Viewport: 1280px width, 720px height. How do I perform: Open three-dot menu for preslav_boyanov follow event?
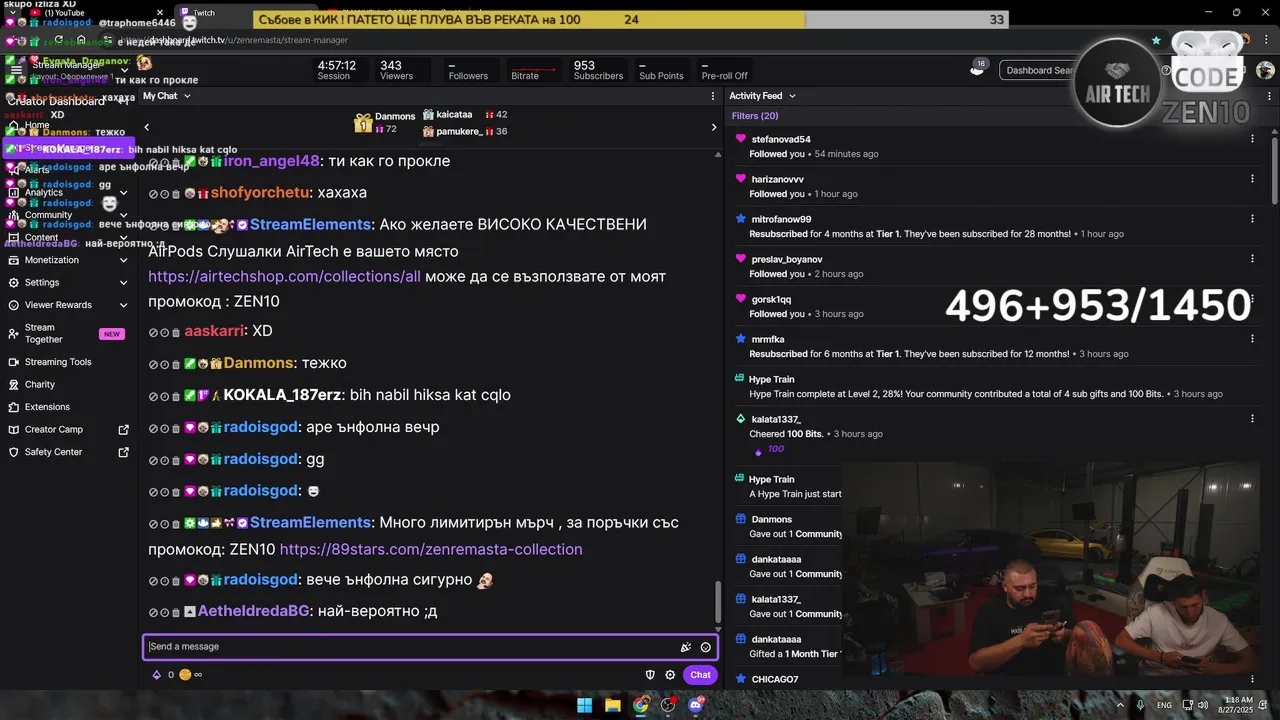[x=1252, y=259]
